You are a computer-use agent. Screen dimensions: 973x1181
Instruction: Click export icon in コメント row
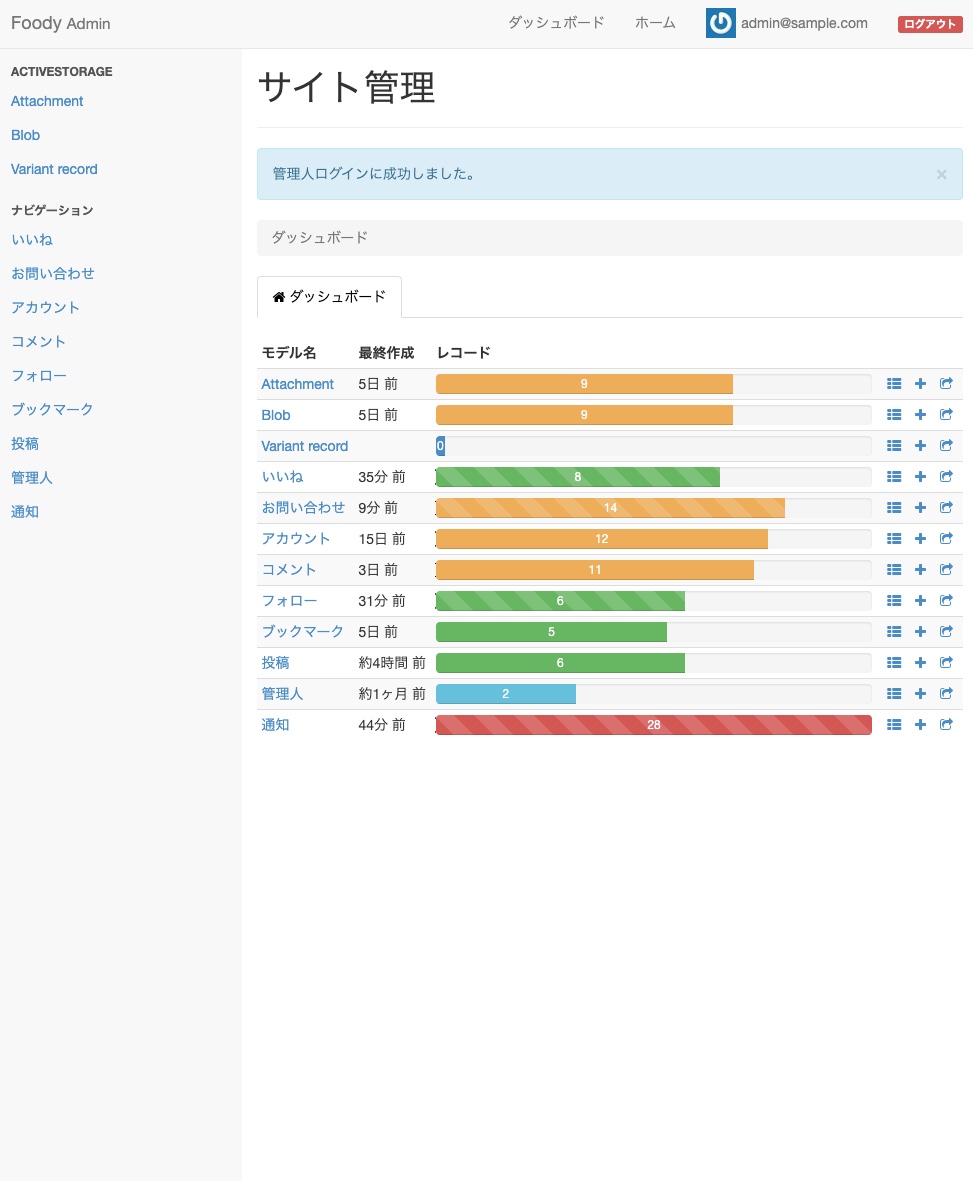pyautogui.click(x=947, y=570)
